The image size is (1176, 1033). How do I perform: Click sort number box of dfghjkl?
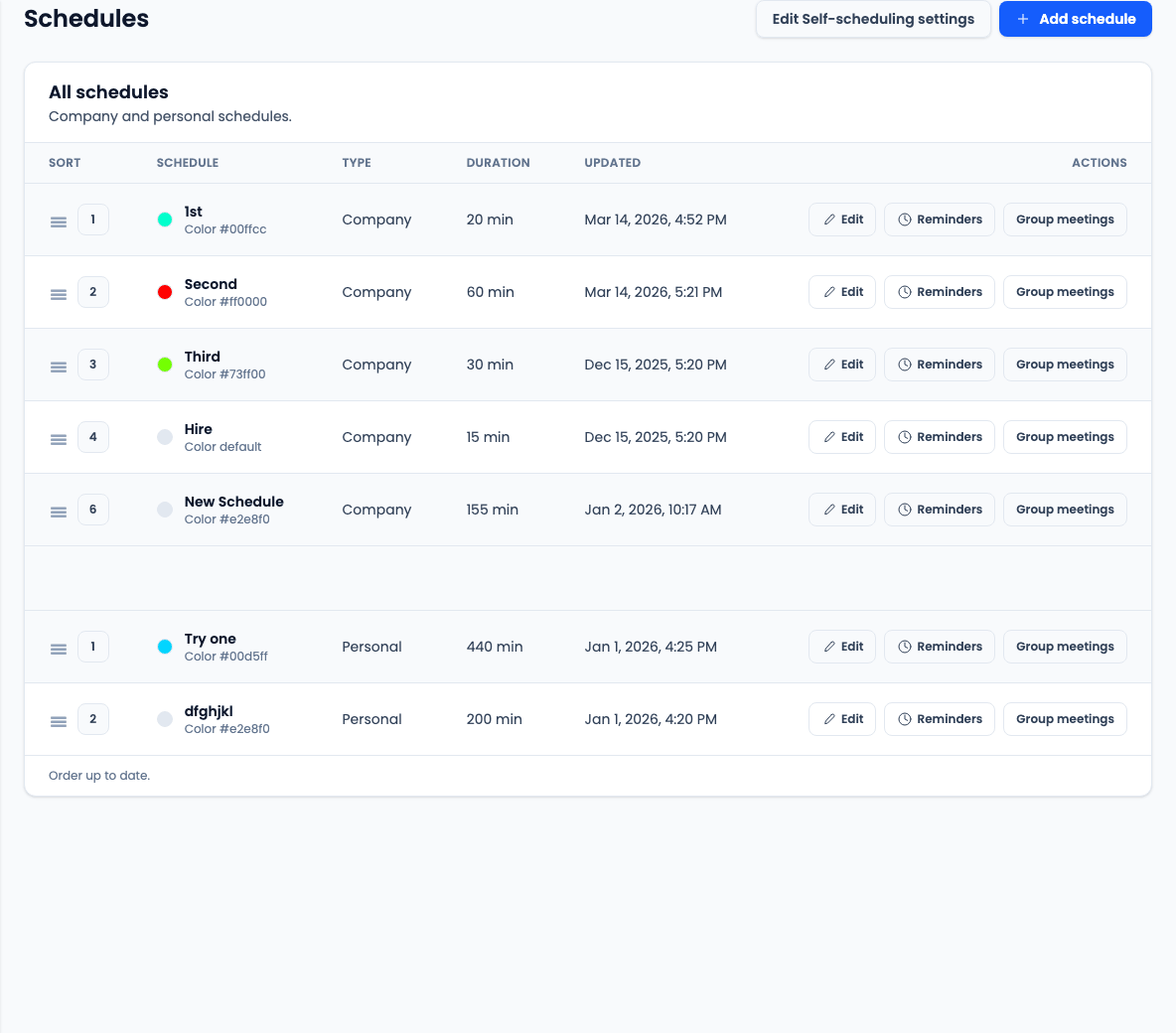click(x=93, y=719)
